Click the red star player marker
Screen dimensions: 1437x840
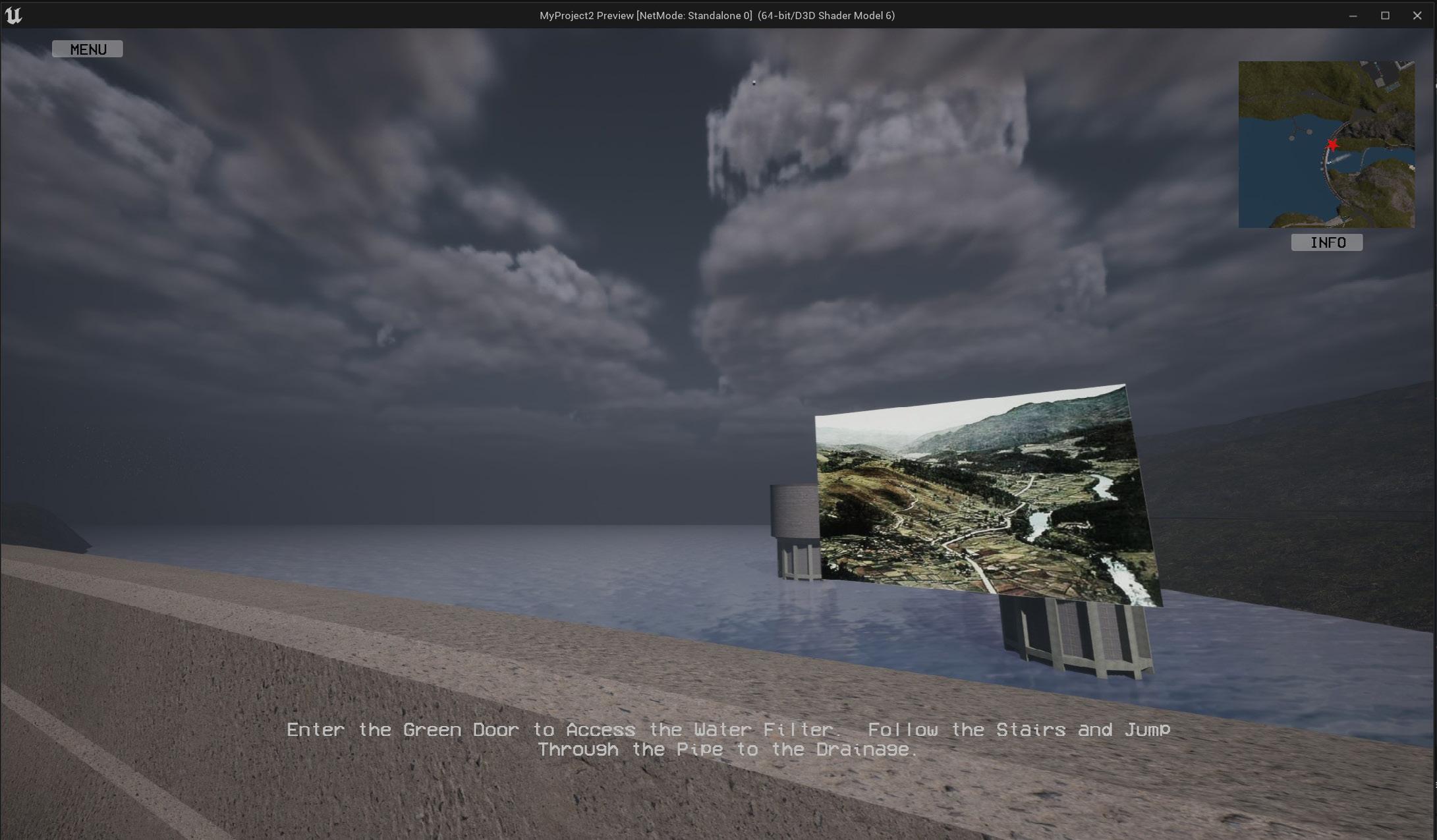[1332, 145]
